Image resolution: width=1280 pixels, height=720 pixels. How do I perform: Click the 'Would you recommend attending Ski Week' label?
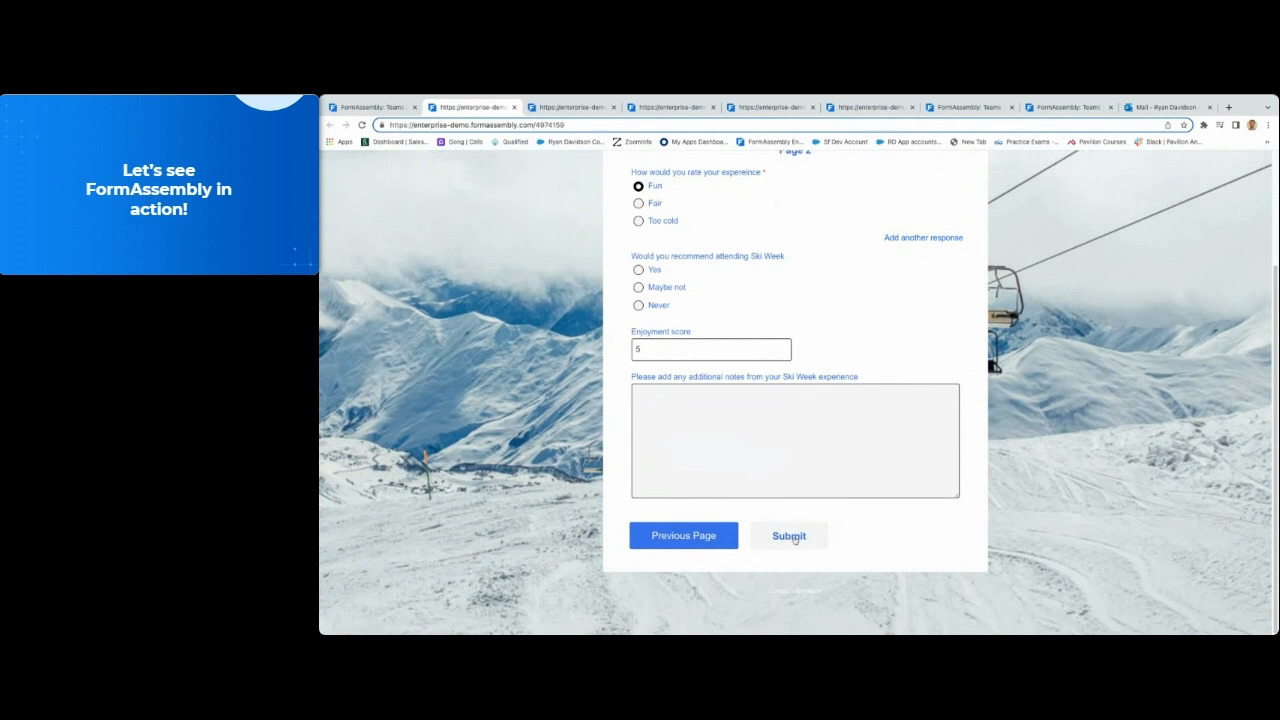point(707,256)
